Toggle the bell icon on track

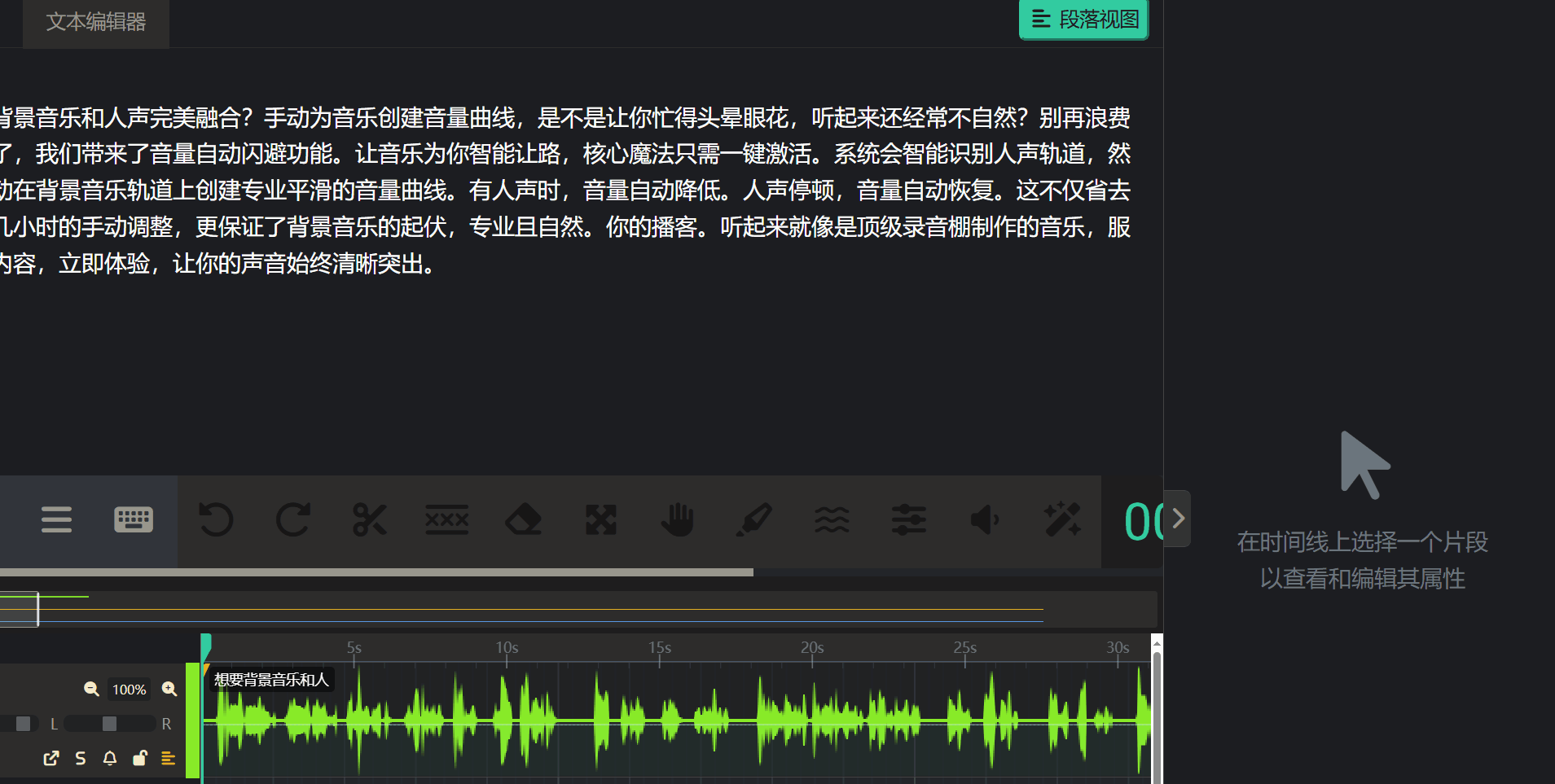coord(110,759)
